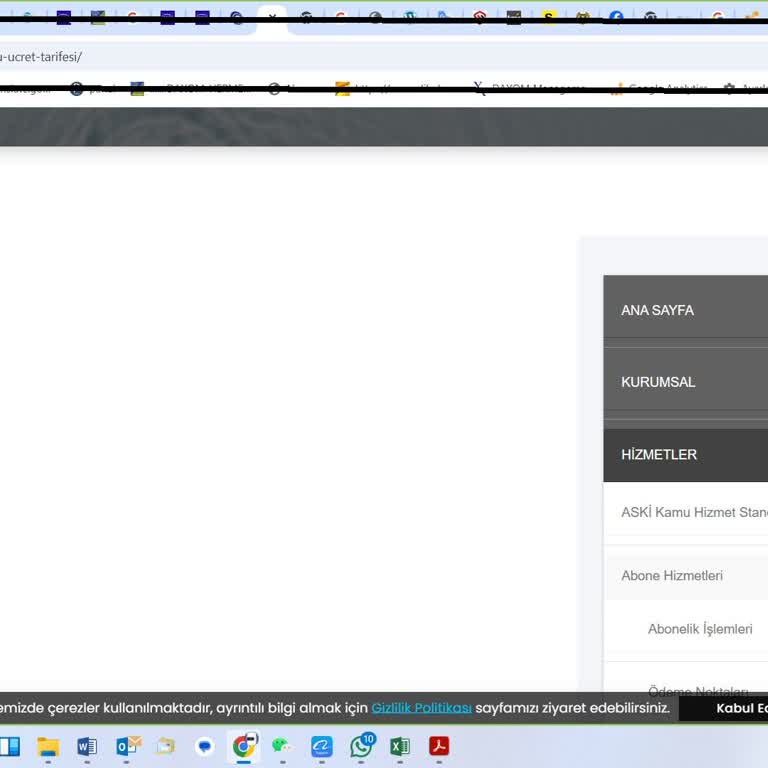Launch Microsoft Word from the taskbar
768x768 pixels.
87,746
